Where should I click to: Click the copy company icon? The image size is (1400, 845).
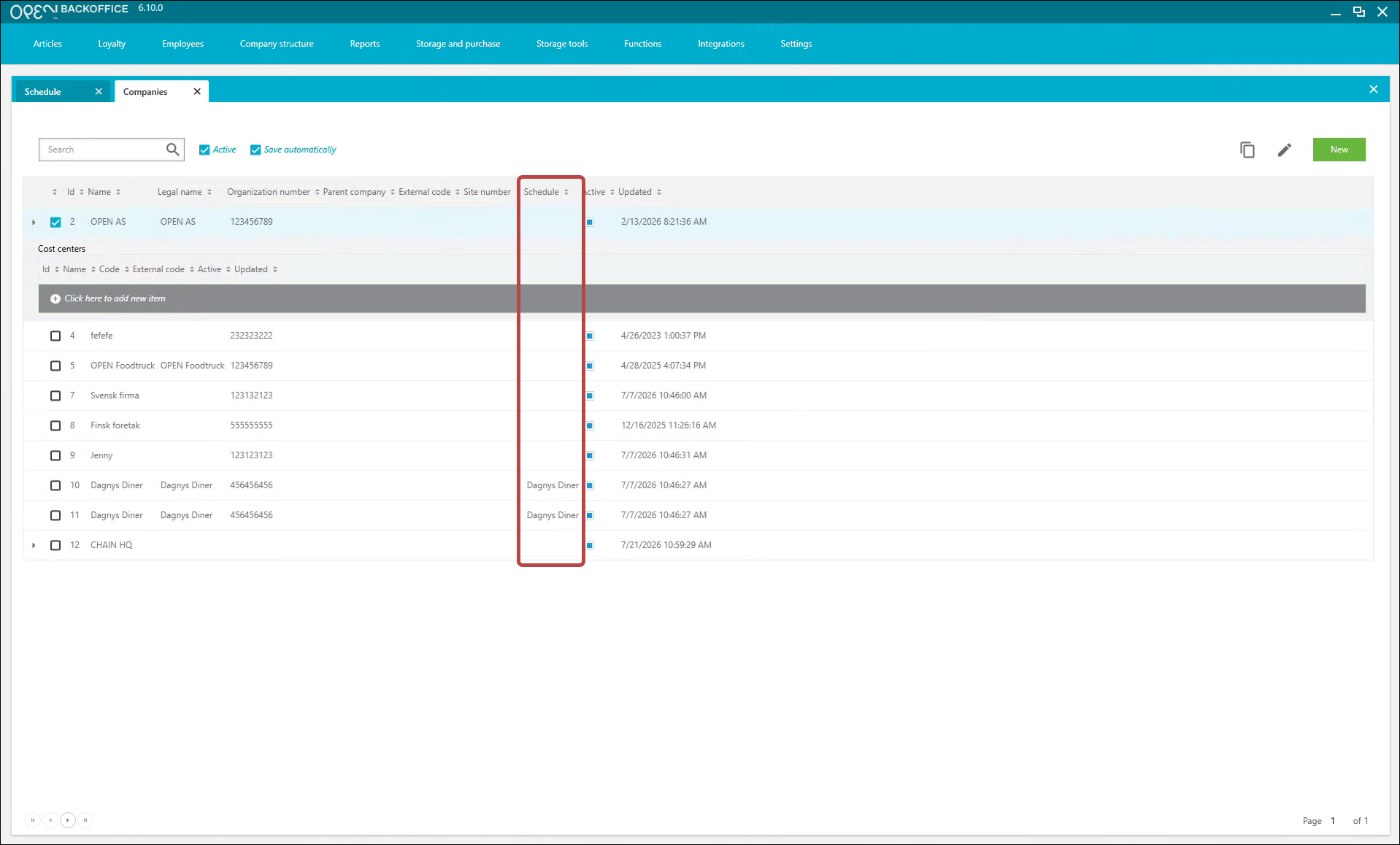1247,150
